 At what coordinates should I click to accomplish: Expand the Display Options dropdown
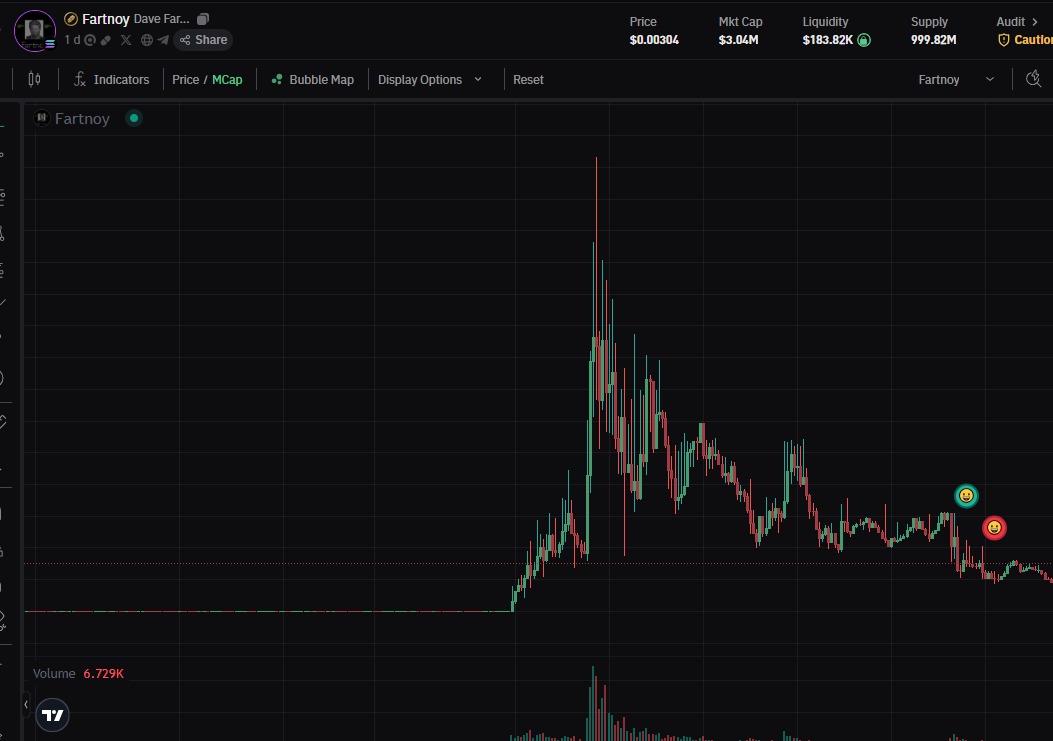430,79
